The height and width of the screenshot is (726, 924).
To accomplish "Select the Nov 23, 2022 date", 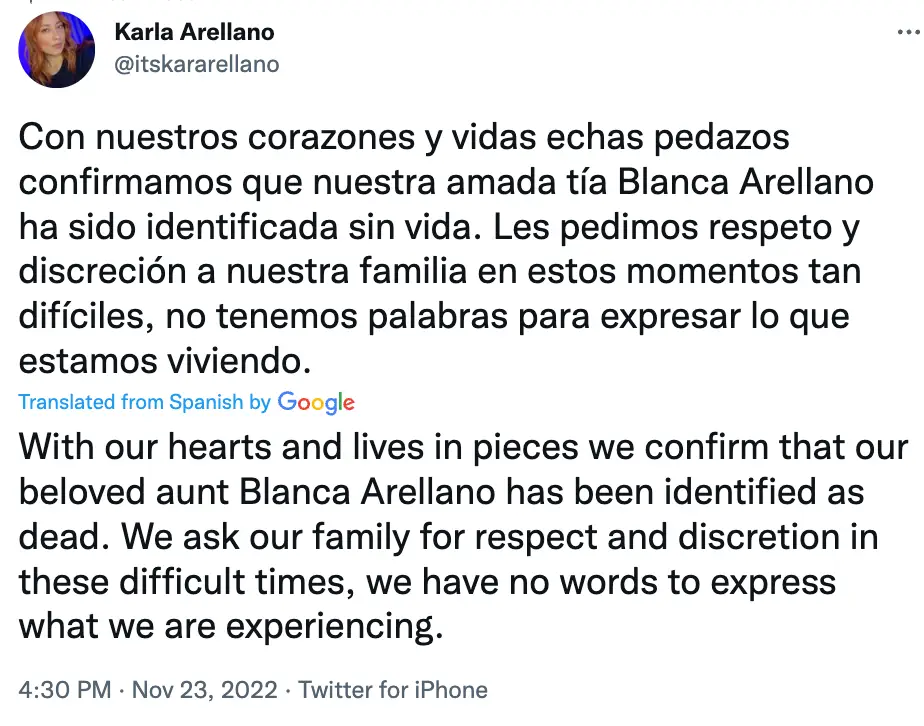I will tap(205, 689).
